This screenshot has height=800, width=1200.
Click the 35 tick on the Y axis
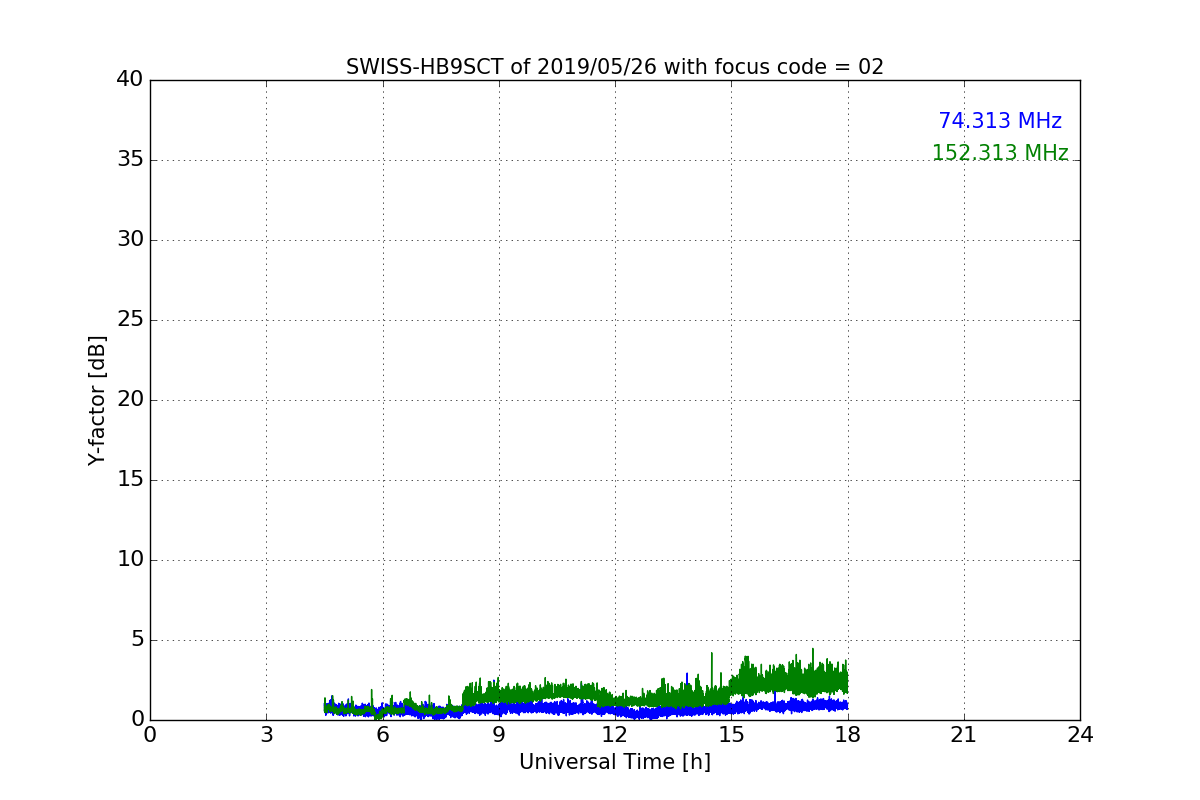coord(130,160)
